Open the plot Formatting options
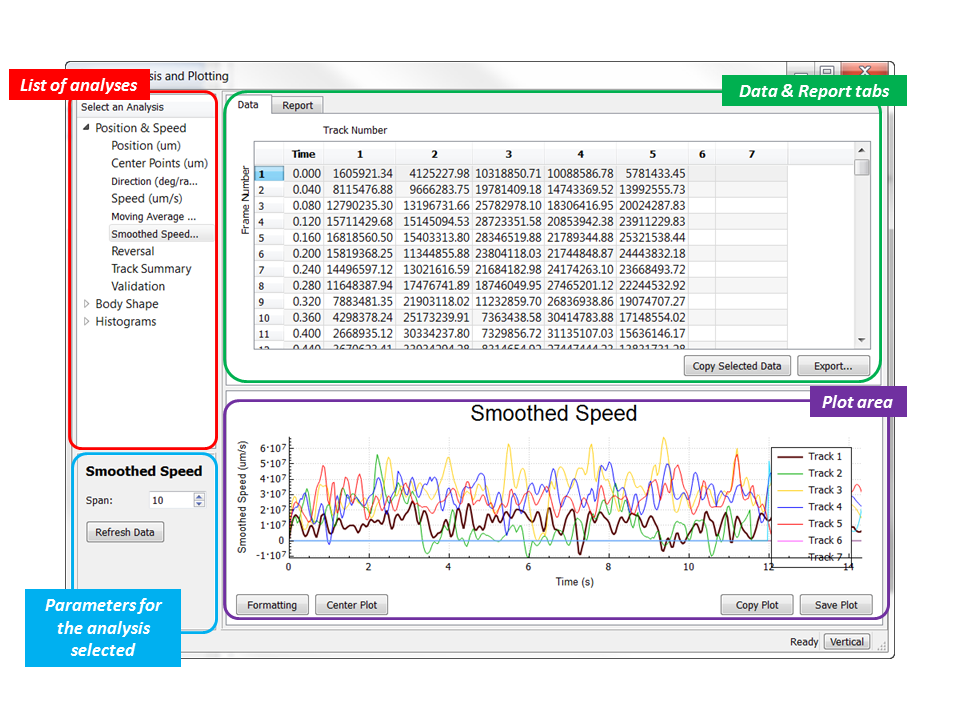This screenshot has width=960, height=720. (x=272, y=605)
